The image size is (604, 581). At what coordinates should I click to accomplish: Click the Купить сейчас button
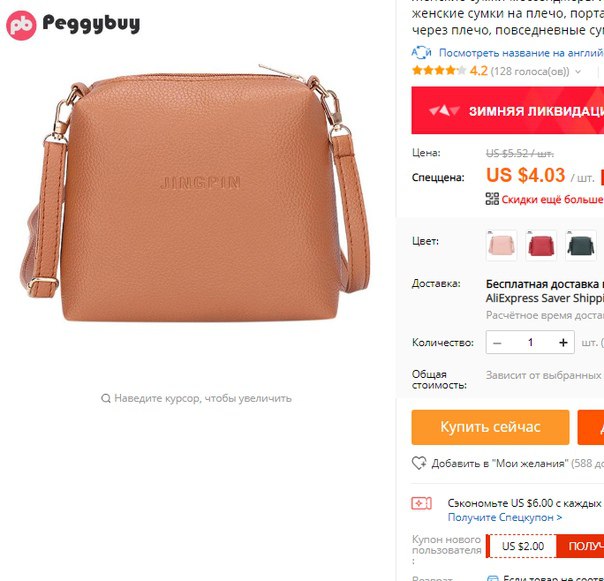(490, 427)
